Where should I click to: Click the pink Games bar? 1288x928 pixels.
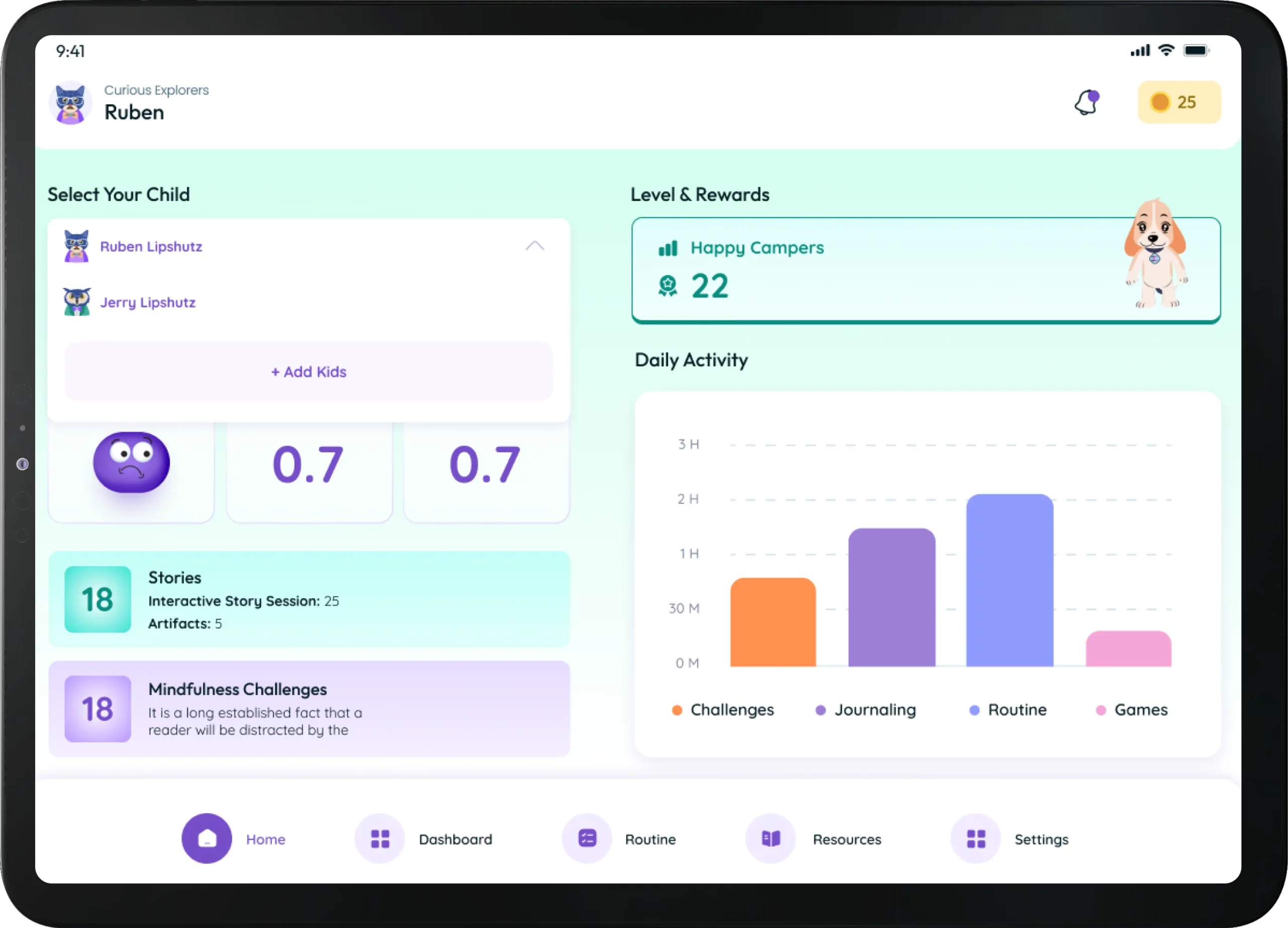click(1129, 649)
